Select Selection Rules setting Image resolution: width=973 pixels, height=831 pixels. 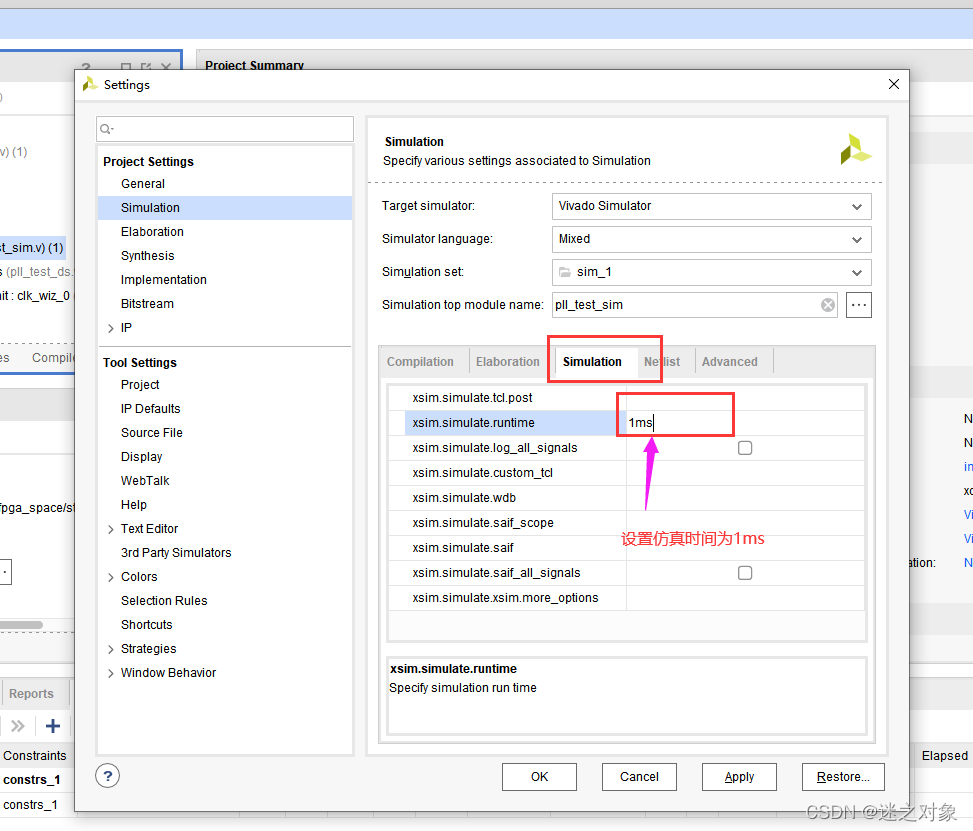coord(164,601)
